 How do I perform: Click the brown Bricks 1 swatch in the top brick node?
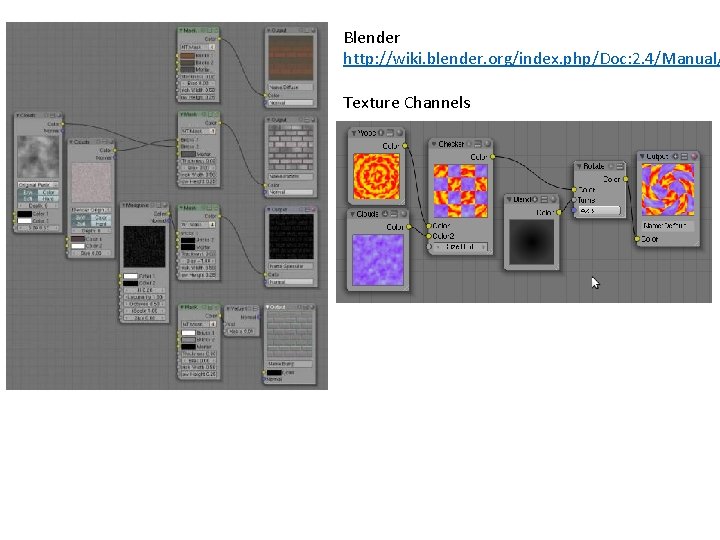click(x=187, y=56)
